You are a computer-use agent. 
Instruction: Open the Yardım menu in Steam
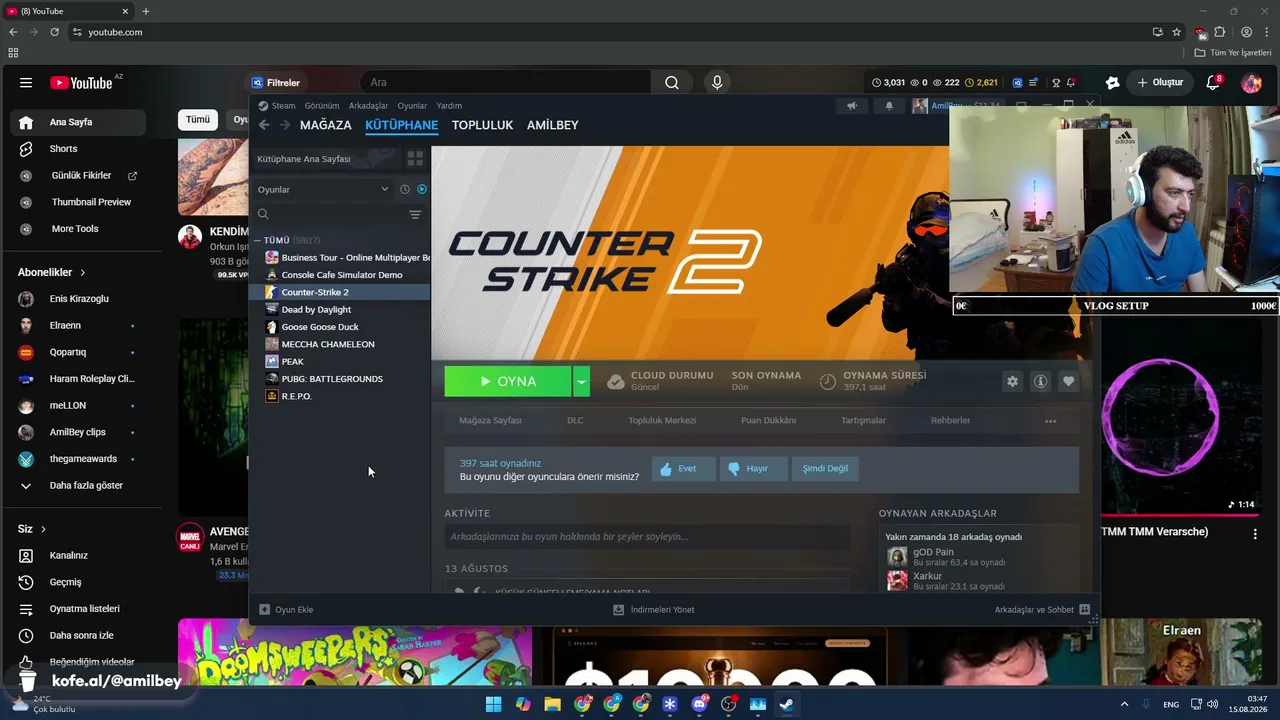tap(449, 106)
